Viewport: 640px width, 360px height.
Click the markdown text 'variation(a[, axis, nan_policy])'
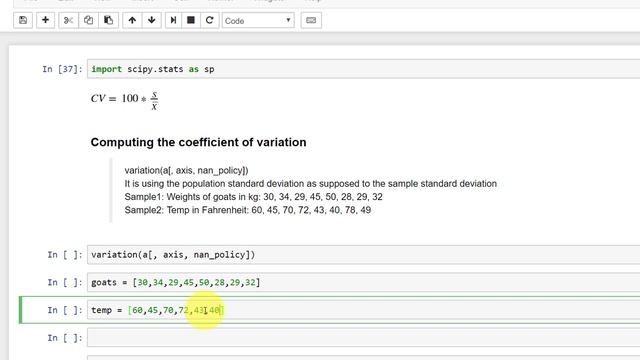pyautogui.click(x=187, y=170)
